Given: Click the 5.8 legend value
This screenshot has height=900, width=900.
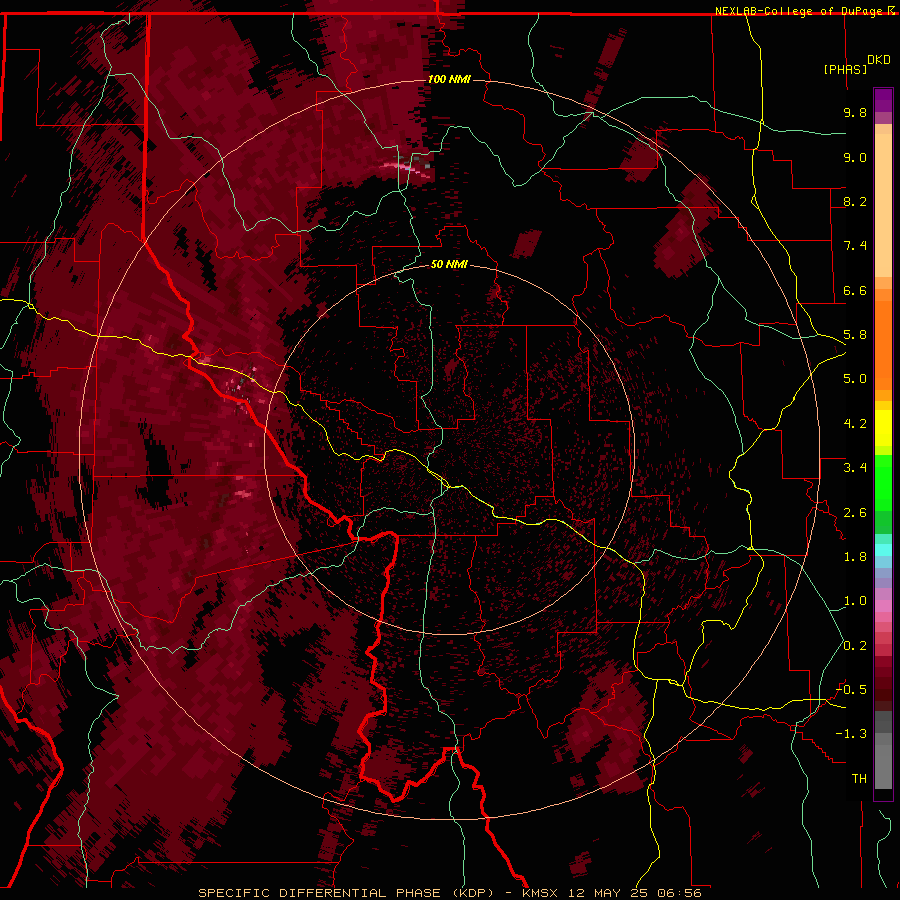Looking at the screenshot, I should coord(855,335).
